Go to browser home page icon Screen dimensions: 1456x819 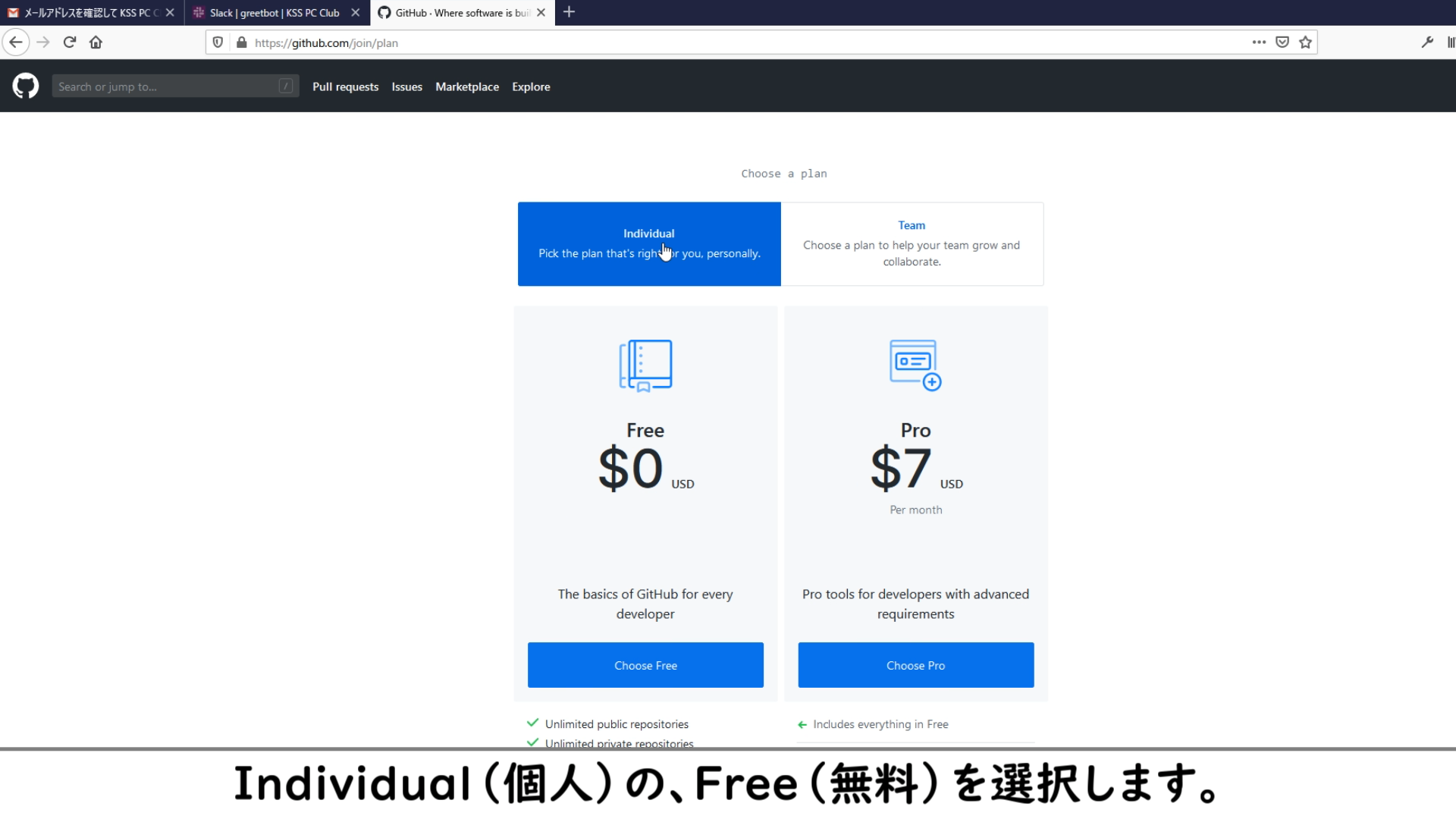pos(96,42)
